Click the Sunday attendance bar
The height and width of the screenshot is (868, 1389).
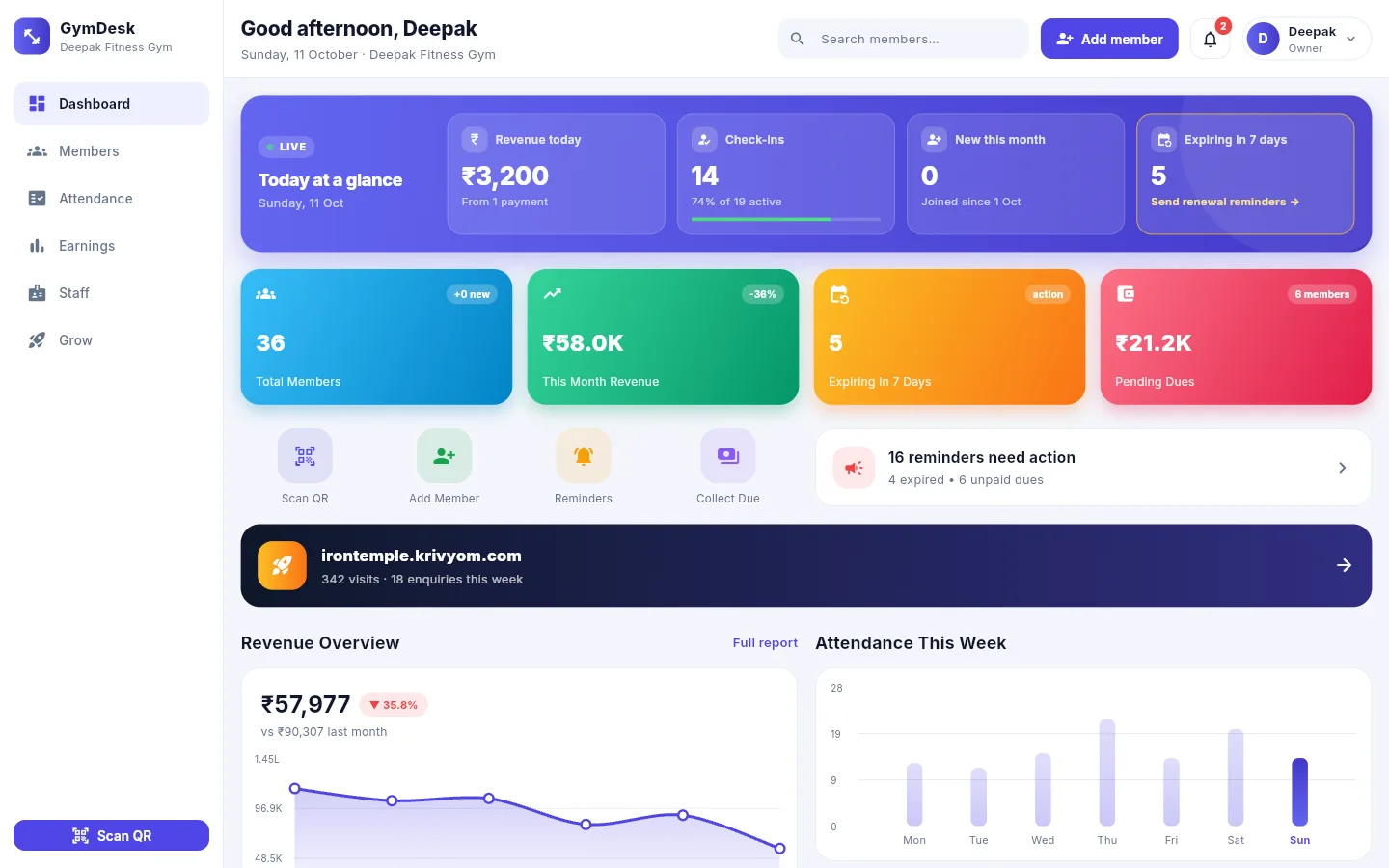1299,792
